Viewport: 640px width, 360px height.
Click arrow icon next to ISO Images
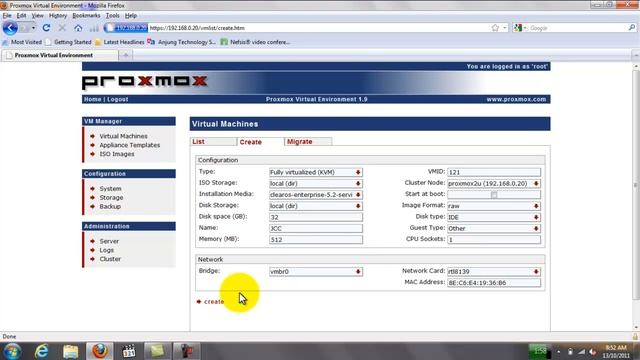click(x=93, y=154)
